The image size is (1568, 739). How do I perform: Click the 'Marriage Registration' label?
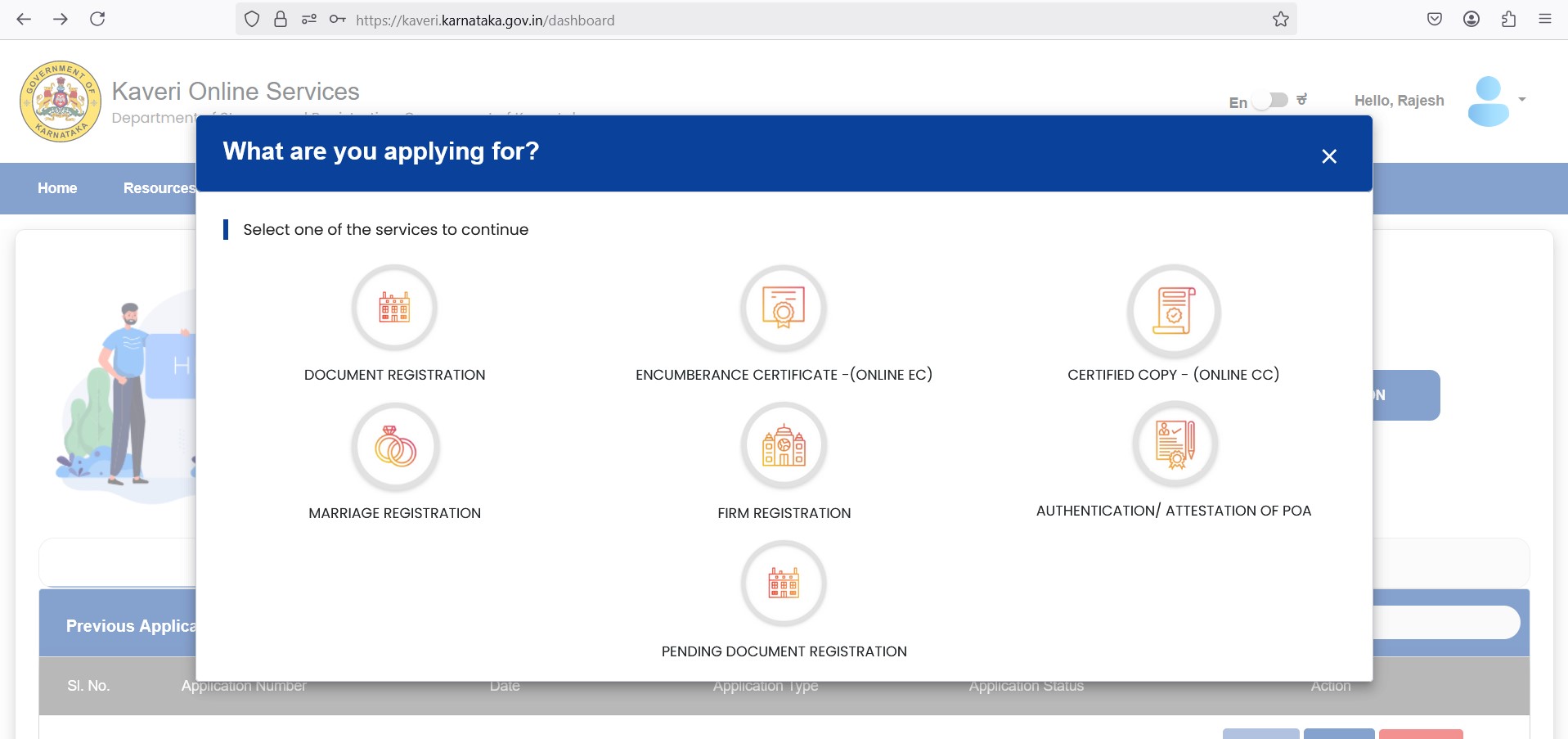[395, 513]
